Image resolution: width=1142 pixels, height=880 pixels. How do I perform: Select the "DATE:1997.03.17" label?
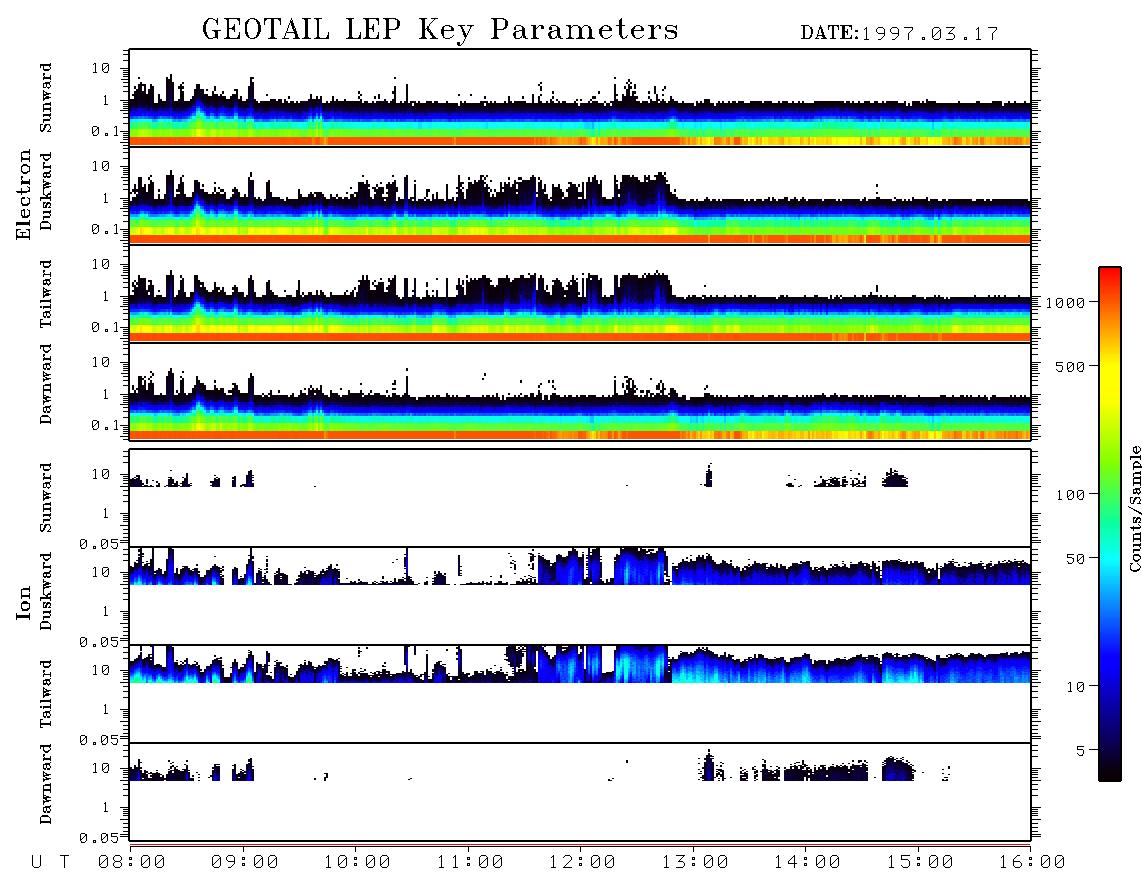pos(899,34)
